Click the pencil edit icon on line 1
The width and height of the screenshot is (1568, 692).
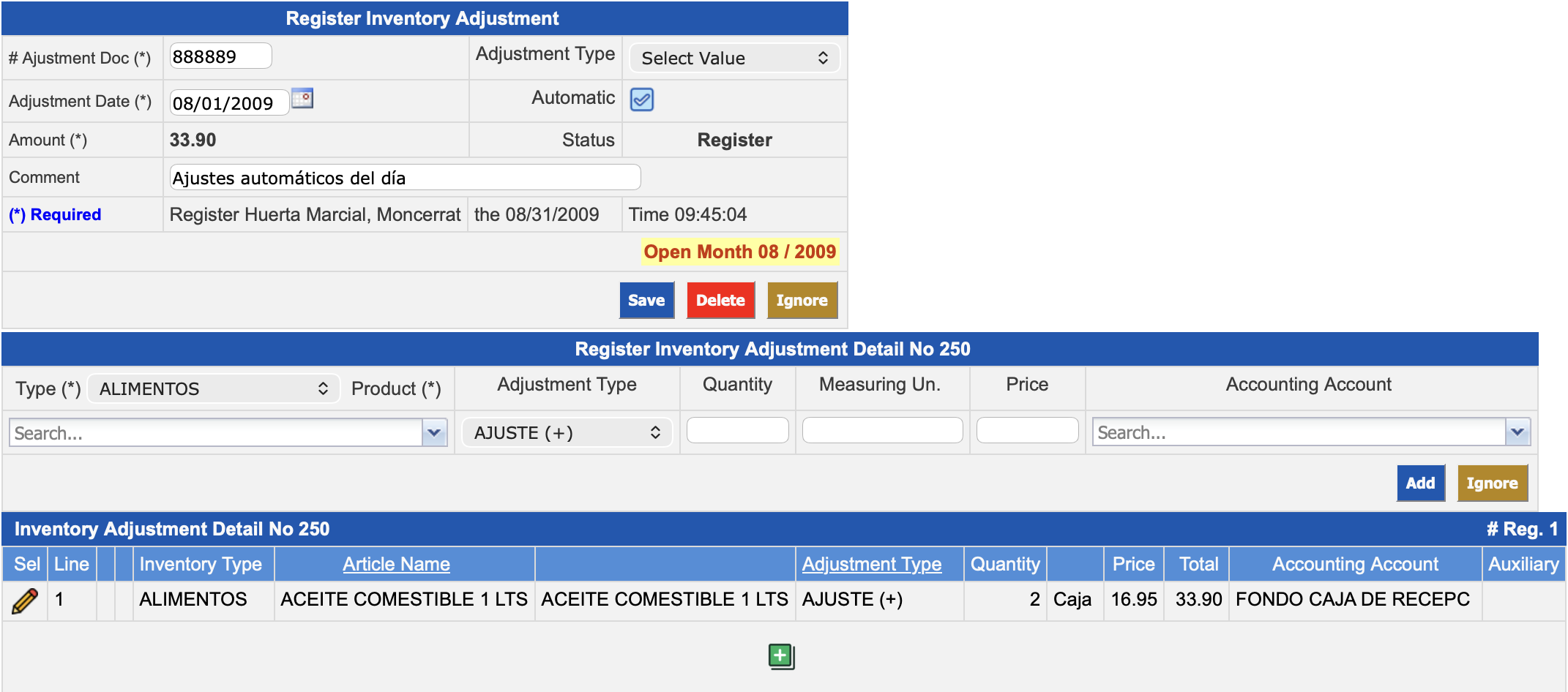pos(25,601)
